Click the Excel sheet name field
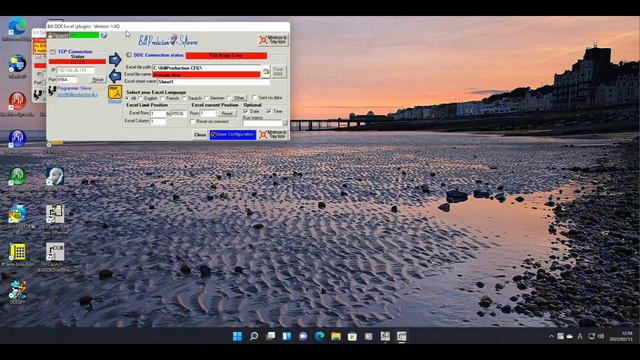Screen dimensions: 640x360 (x=213, y=82)
